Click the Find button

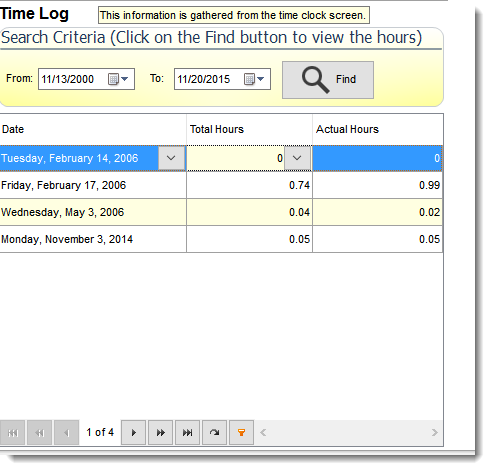pyautogui.click(x=328, y=80)
